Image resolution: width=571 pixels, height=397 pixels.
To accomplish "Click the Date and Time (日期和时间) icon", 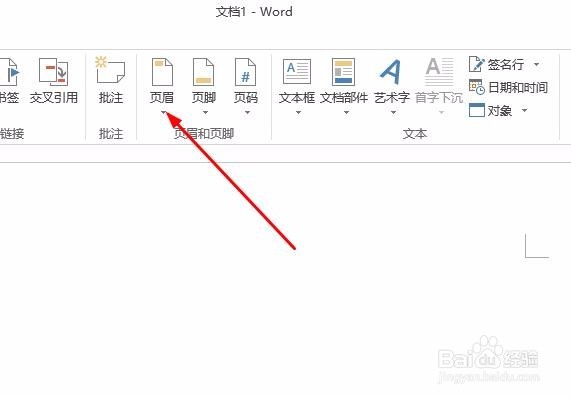I will point(477,87).
